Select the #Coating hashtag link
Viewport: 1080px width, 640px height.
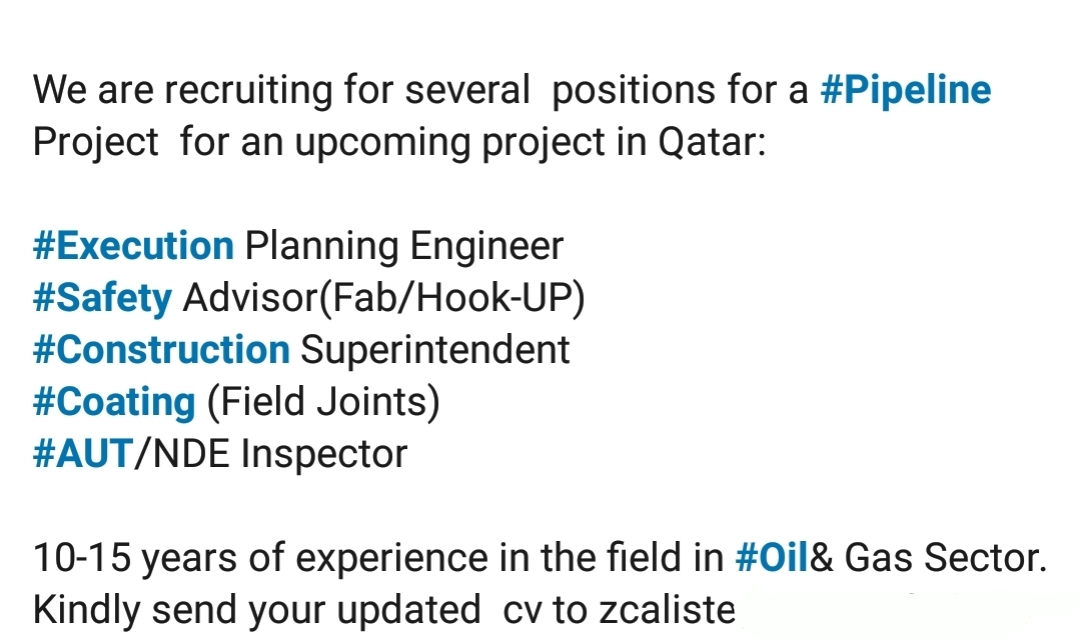pos(114,403)
